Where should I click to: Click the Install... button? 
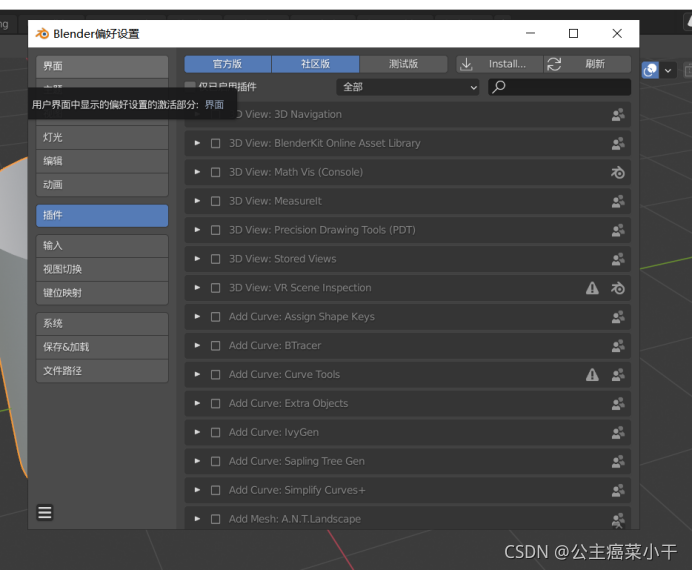[499, 64]
